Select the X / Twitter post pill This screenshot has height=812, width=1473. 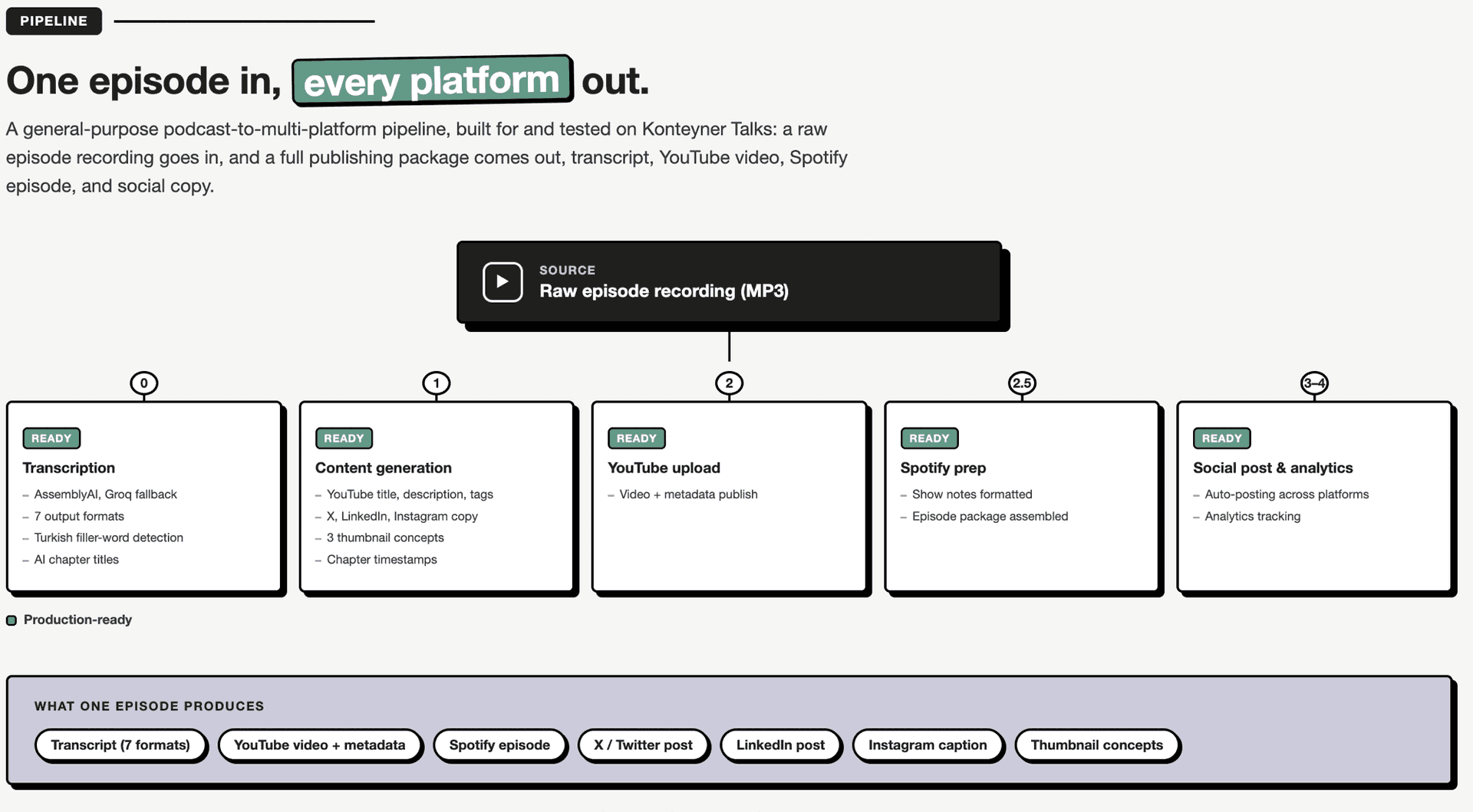tap(643, 745)
